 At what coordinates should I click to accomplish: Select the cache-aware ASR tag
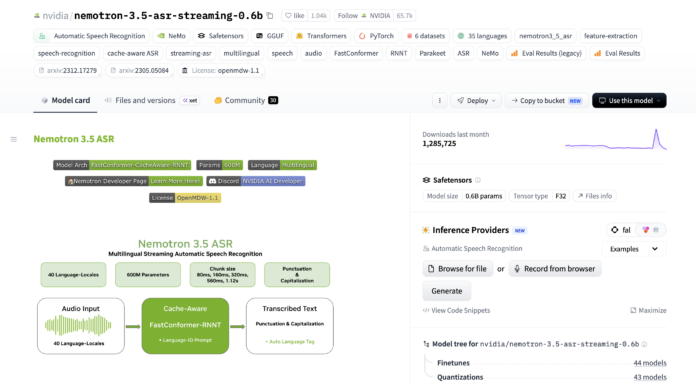pos(133,53)
